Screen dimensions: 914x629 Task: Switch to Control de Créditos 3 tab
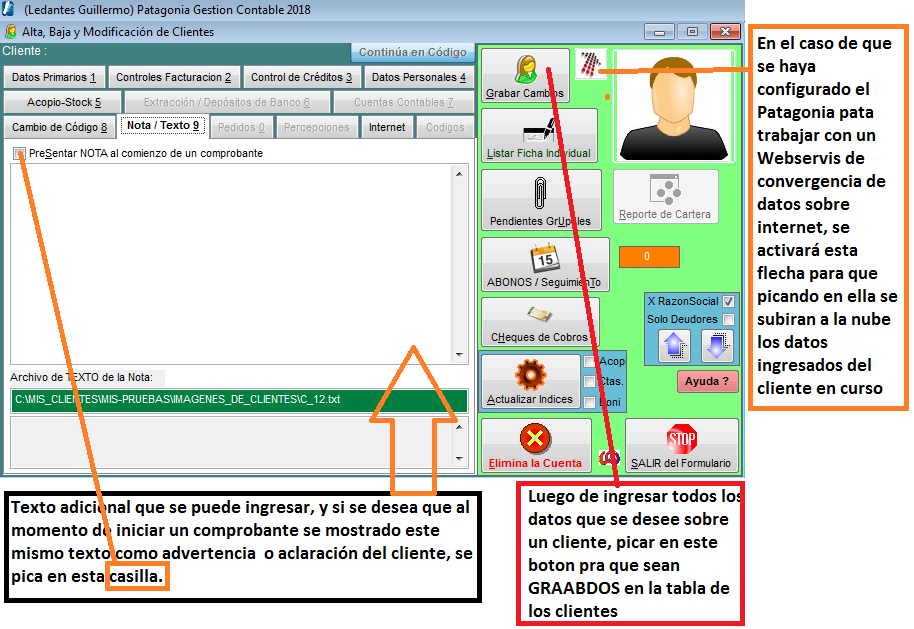pyautogui.click(x=301, y=78)
